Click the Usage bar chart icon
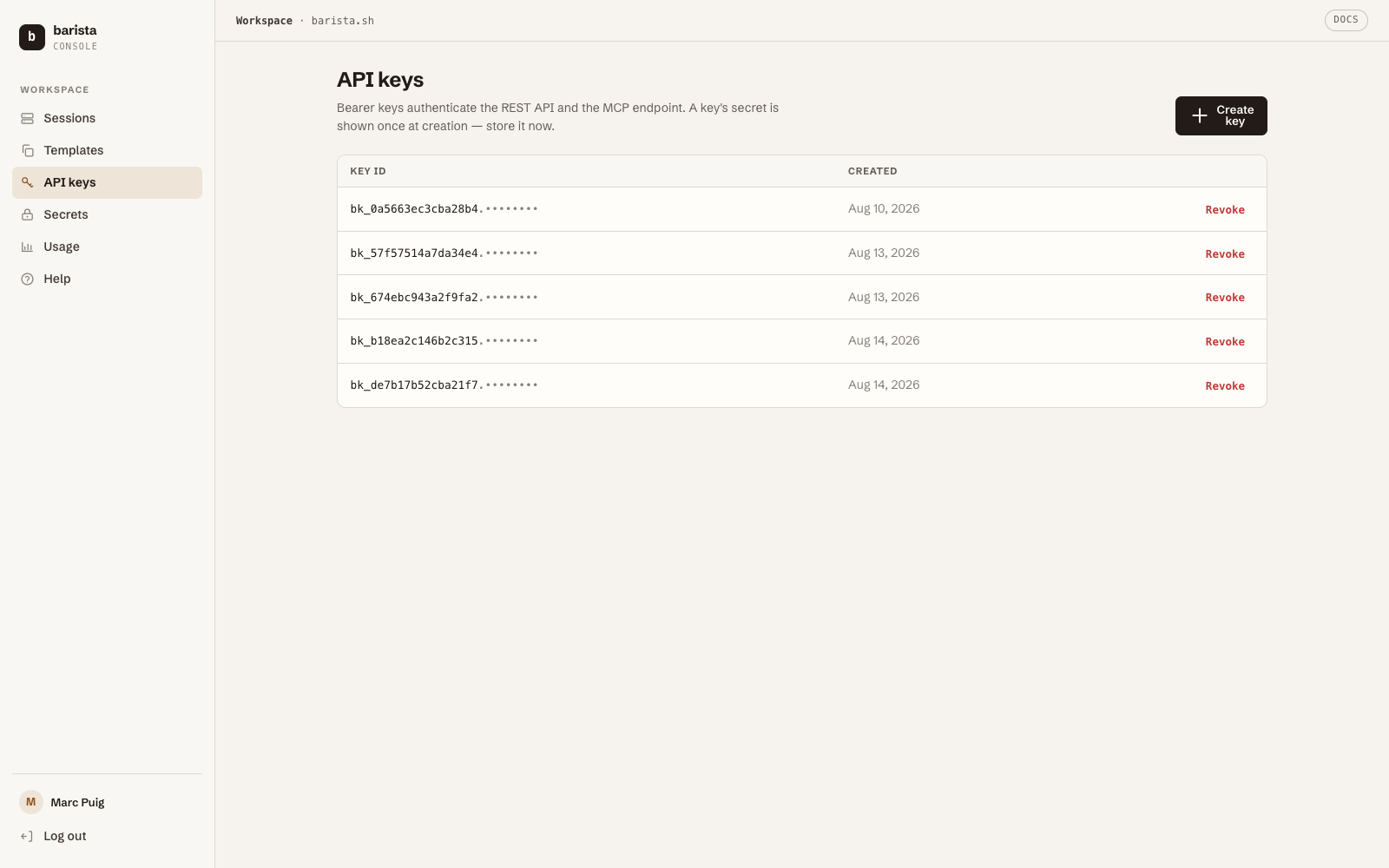Viewport: 1389px width, 868px height. click(28, 247)
